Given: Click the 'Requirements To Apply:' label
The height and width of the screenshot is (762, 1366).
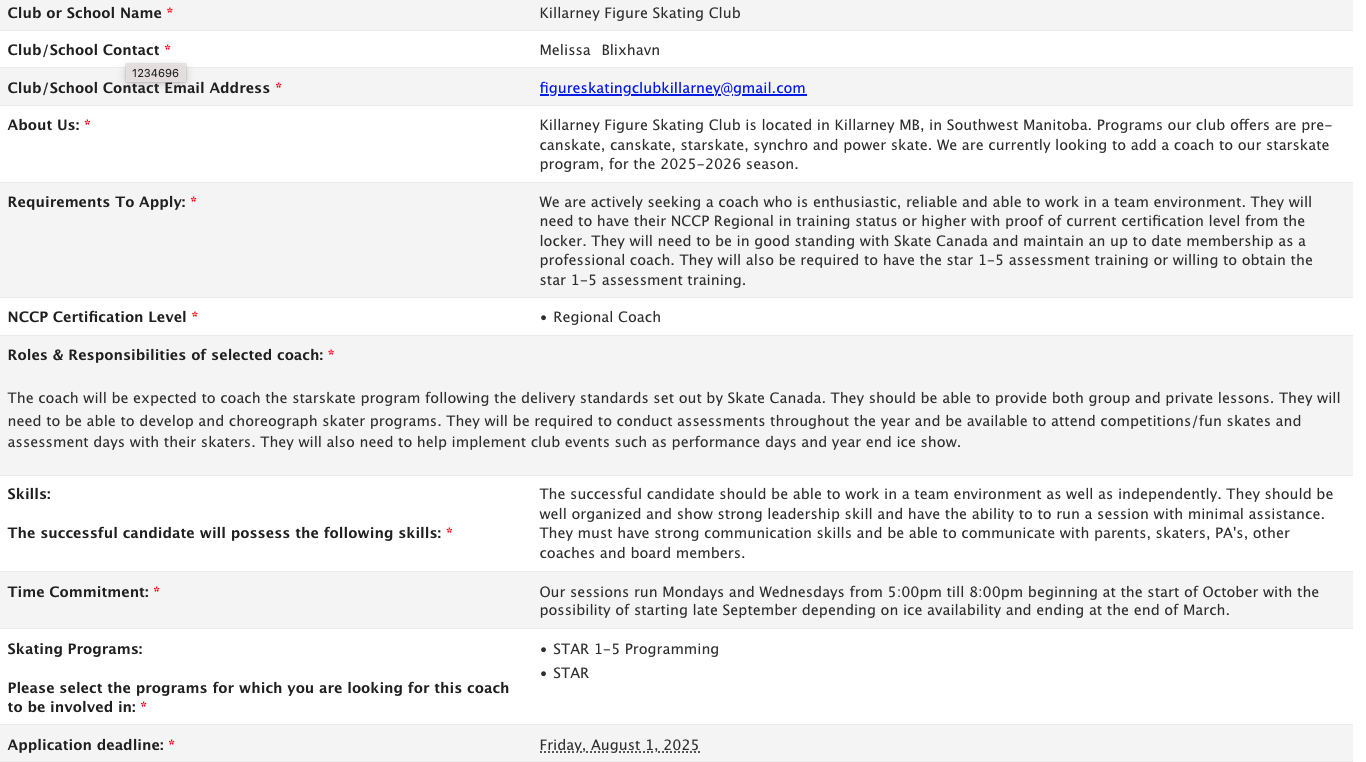Looking at the screenshot, I should coord(96,202).
